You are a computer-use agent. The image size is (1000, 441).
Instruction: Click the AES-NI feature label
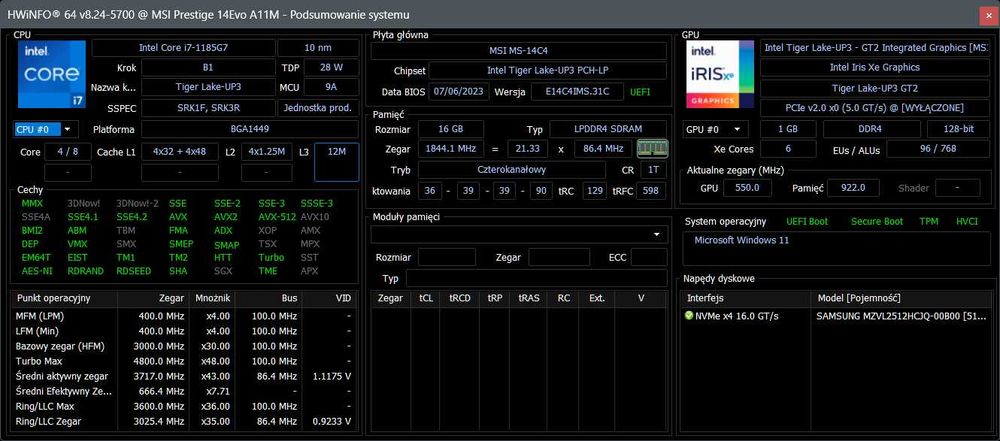coord(37,271)
